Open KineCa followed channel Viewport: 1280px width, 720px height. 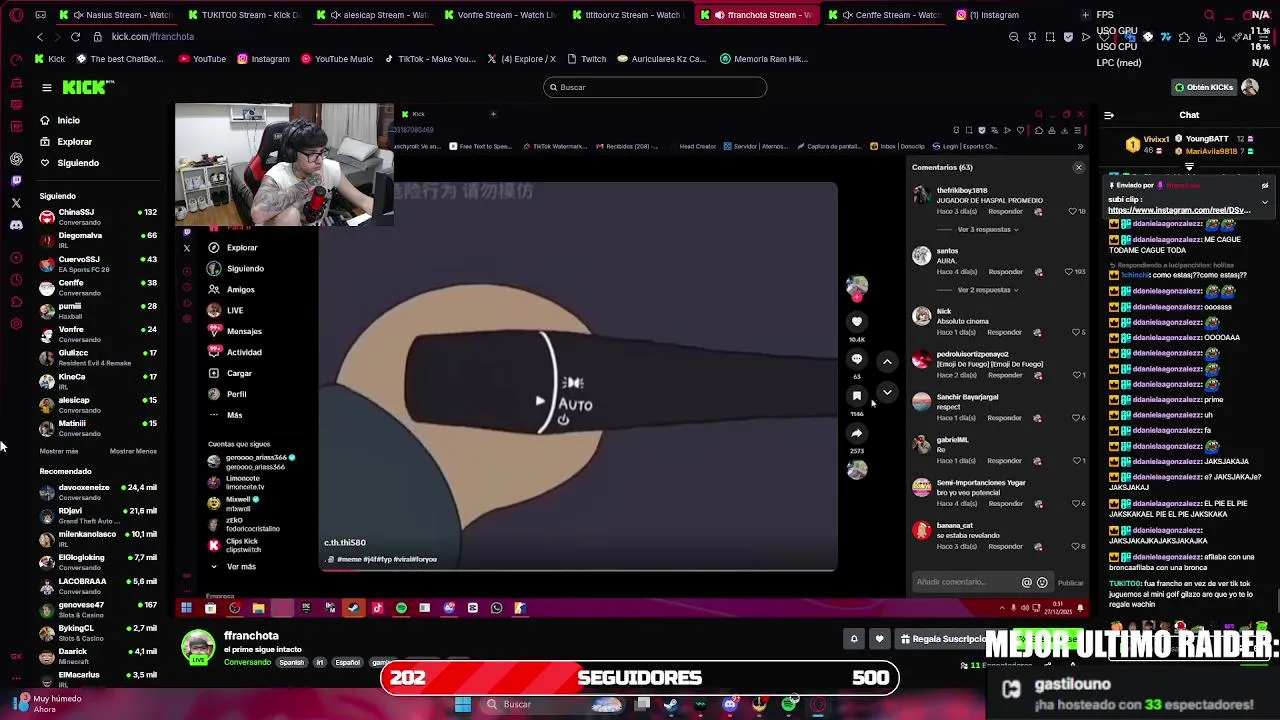pos(98,380)
